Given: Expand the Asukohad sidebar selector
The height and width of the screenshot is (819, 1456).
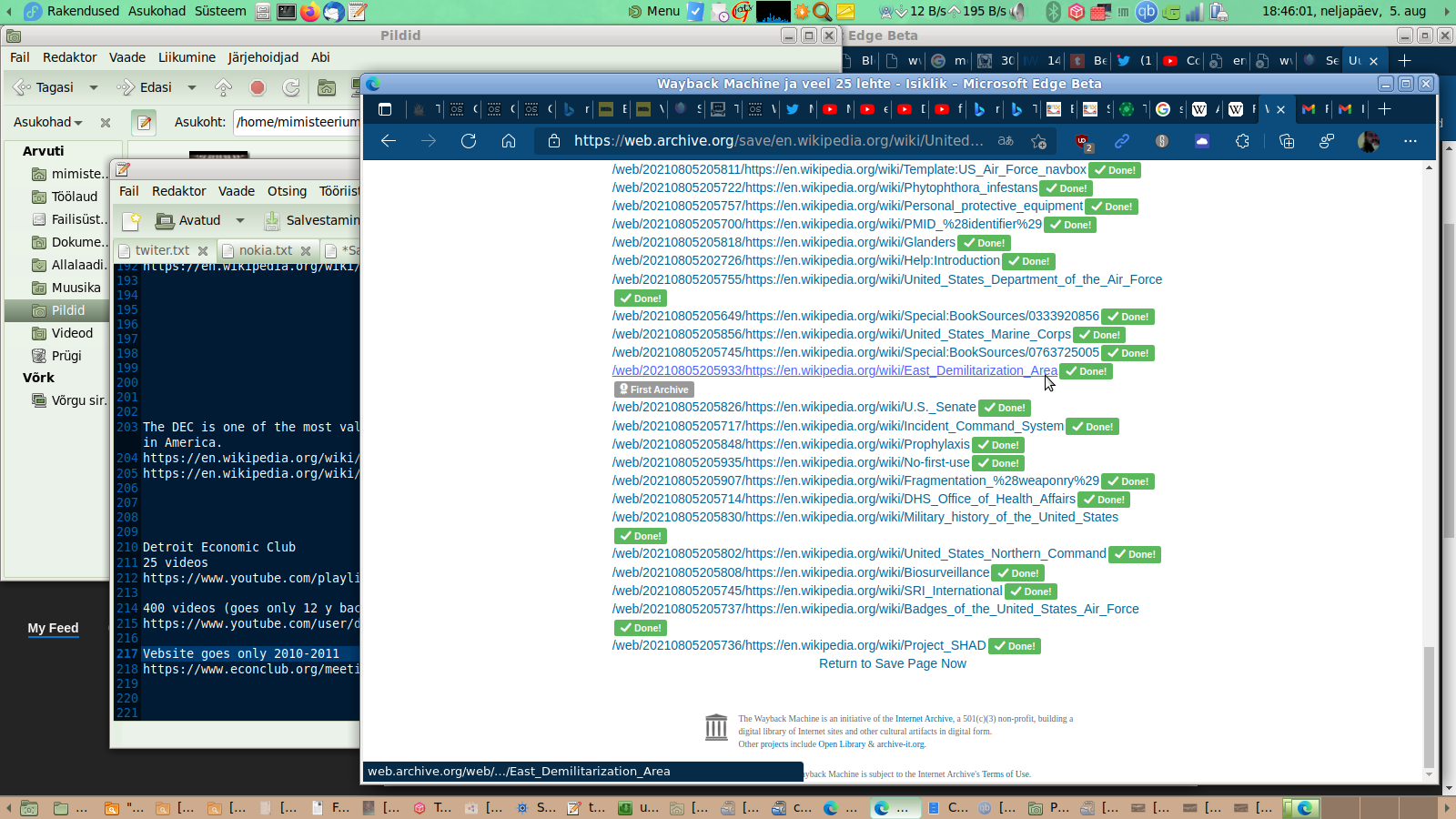Looking at the screenshot, I should [48, 122].
